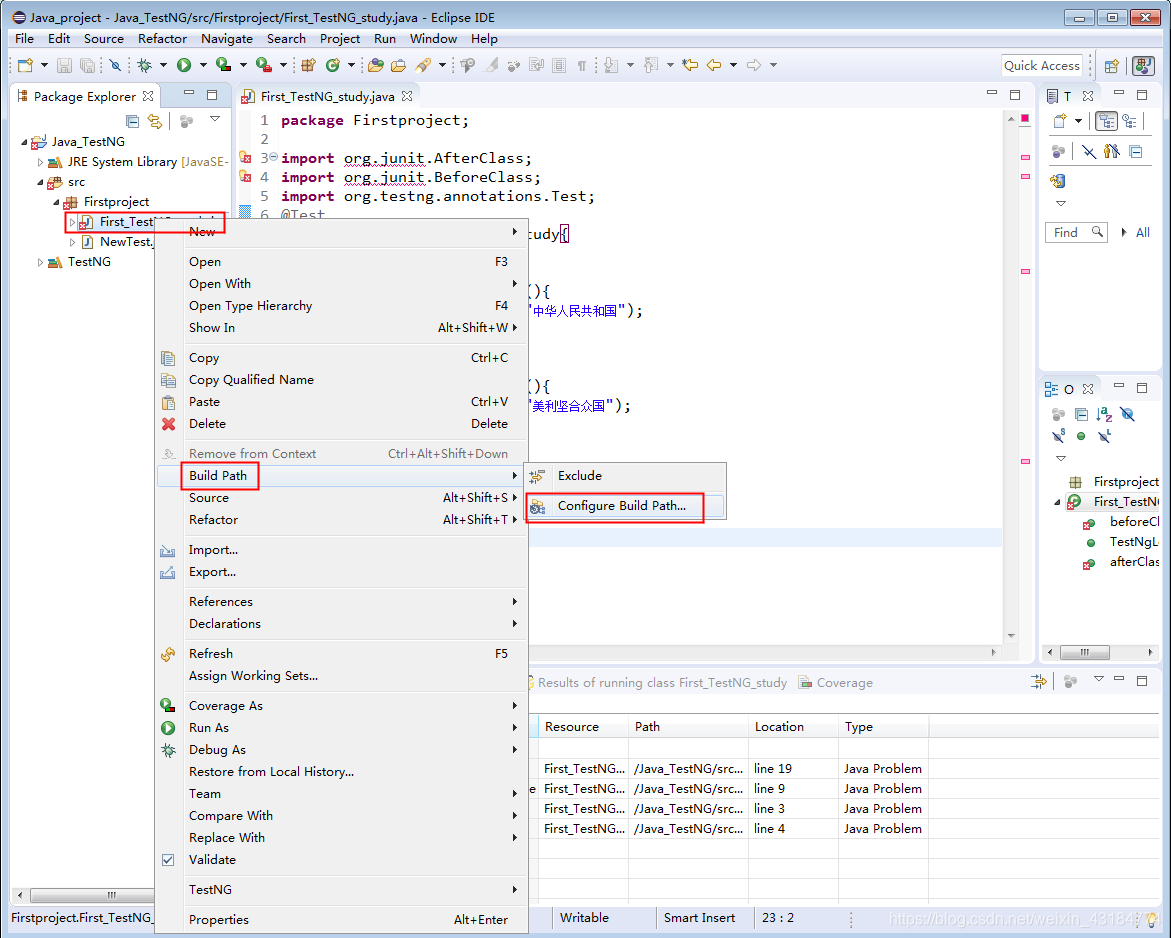Click the Location column header

pyautogui.click(x=792, y=727)
